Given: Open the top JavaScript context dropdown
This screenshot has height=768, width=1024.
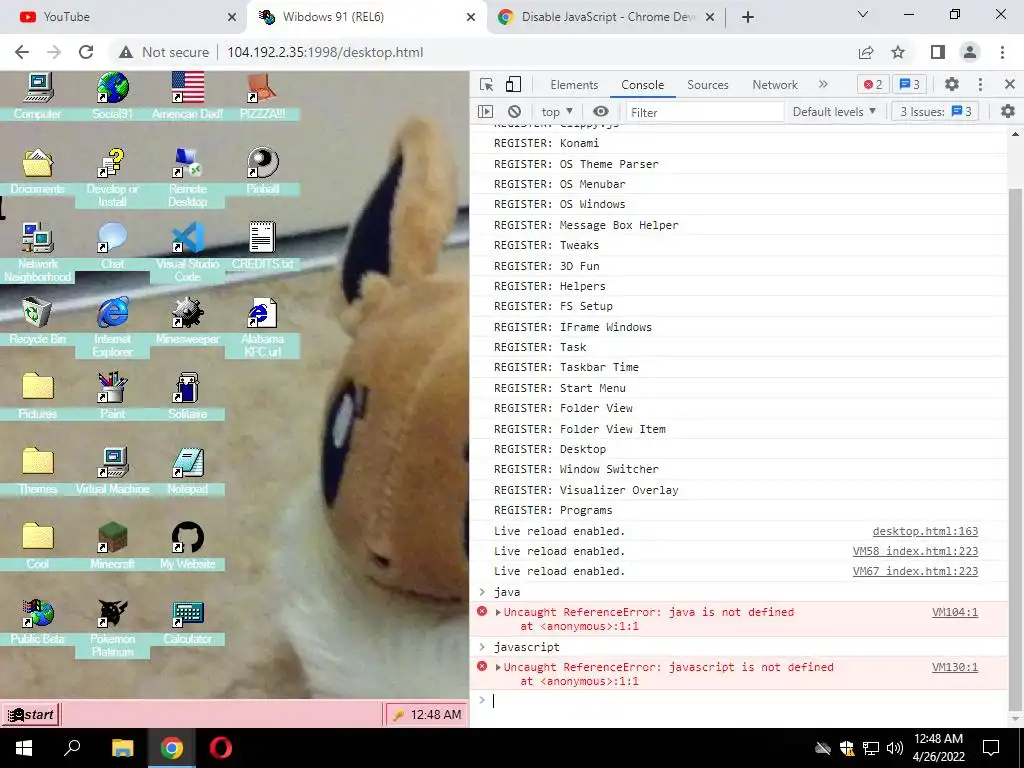Looking at the screenshot, I should (557, 112).
